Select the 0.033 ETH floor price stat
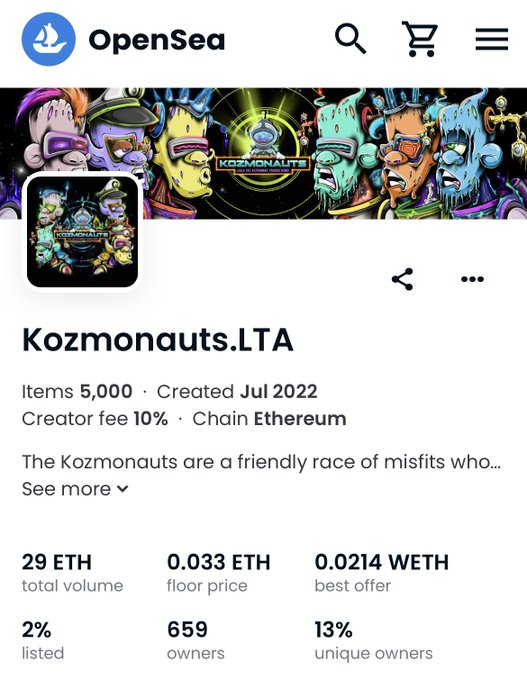 pyautogui.click(x=219, y=572)
